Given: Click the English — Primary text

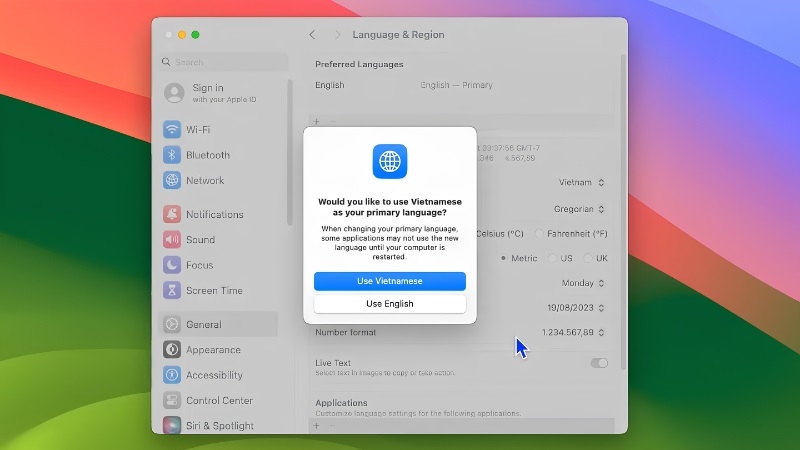Looking at the screenshot, I should point(457,85).
